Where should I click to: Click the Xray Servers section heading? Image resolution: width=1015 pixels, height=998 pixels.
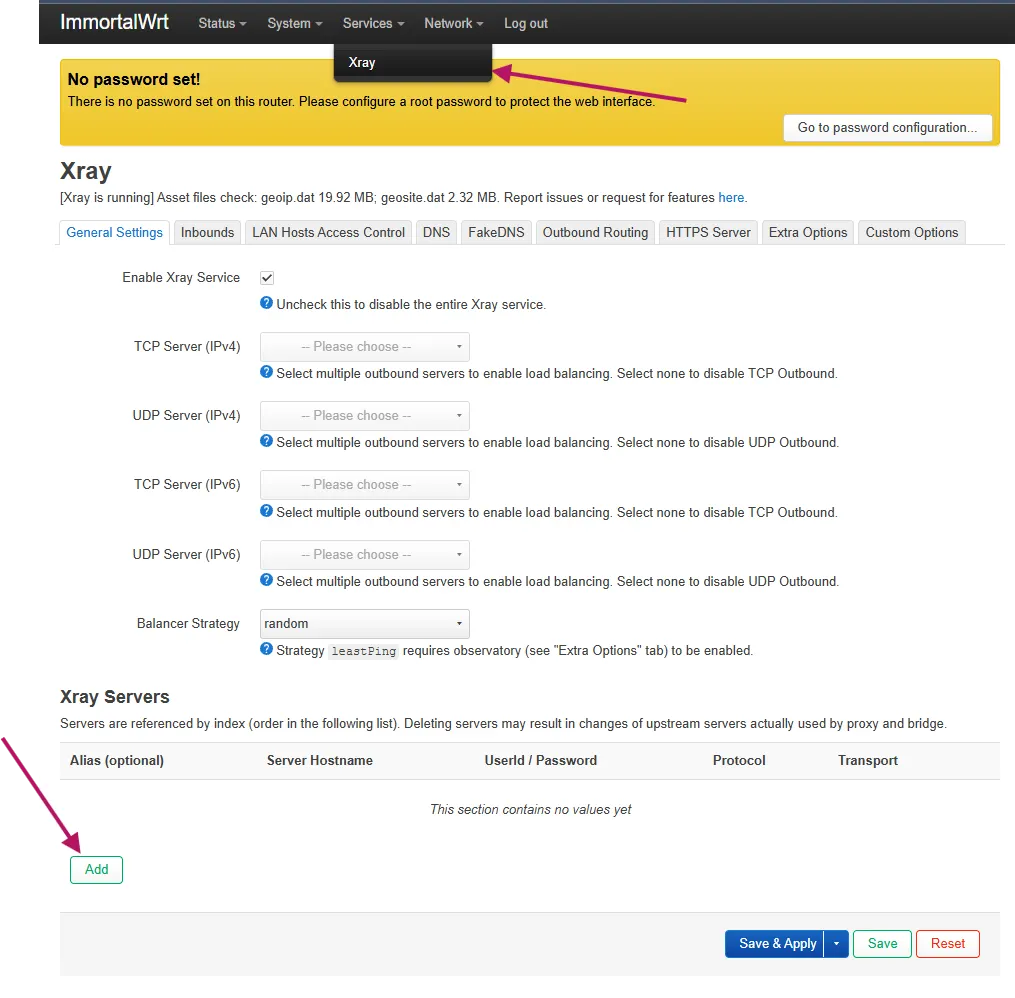[115, 696]
